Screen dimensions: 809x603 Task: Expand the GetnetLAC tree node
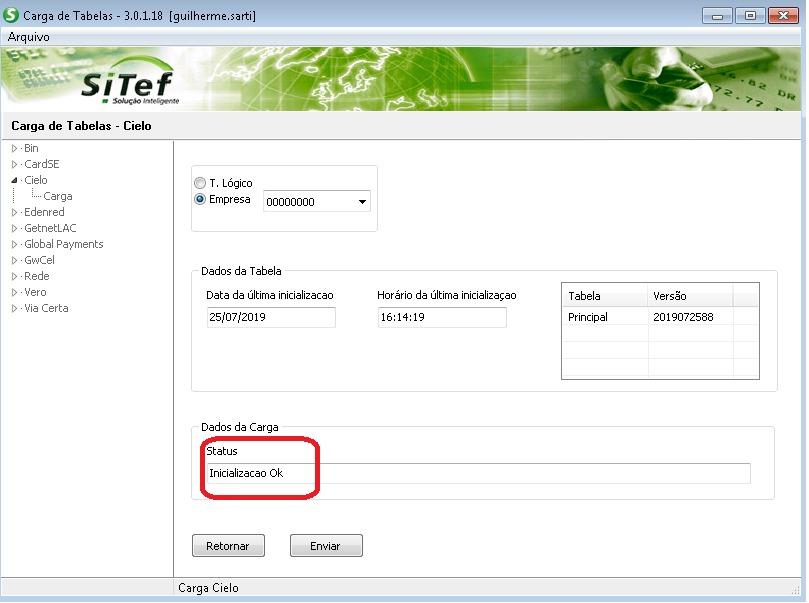click(14, 229)
